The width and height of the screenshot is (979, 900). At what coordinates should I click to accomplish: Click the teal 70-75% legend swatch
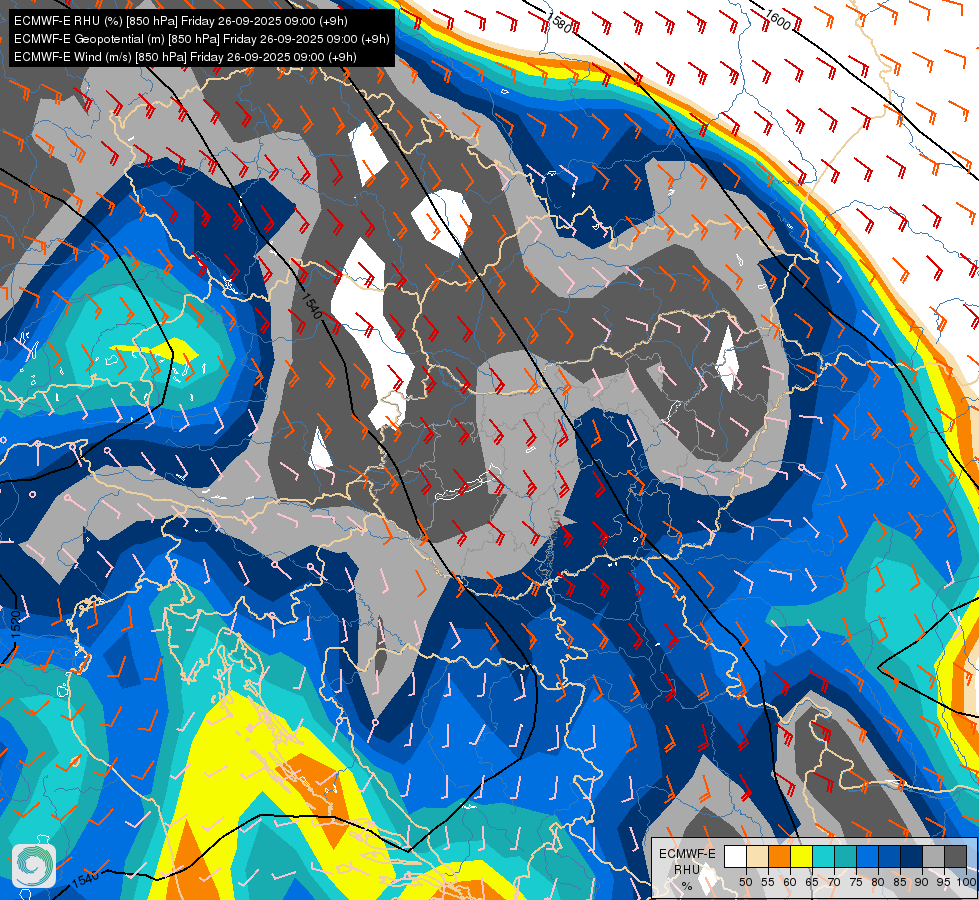(846, 856)
